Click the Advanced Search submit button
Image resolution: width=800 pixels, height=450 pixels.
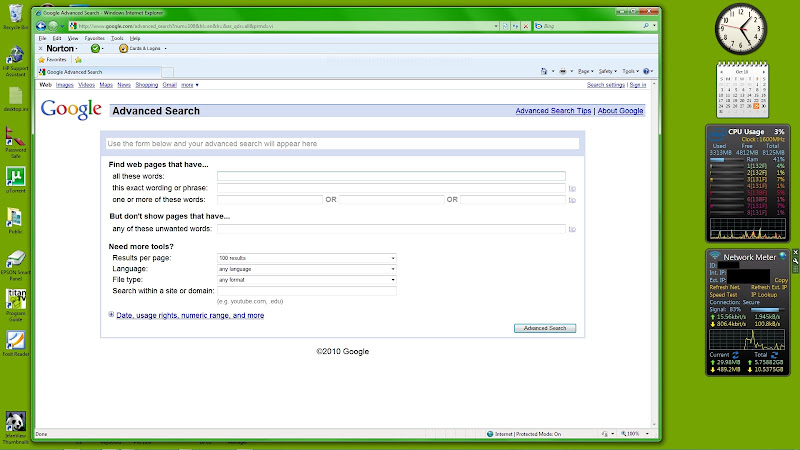545,328
